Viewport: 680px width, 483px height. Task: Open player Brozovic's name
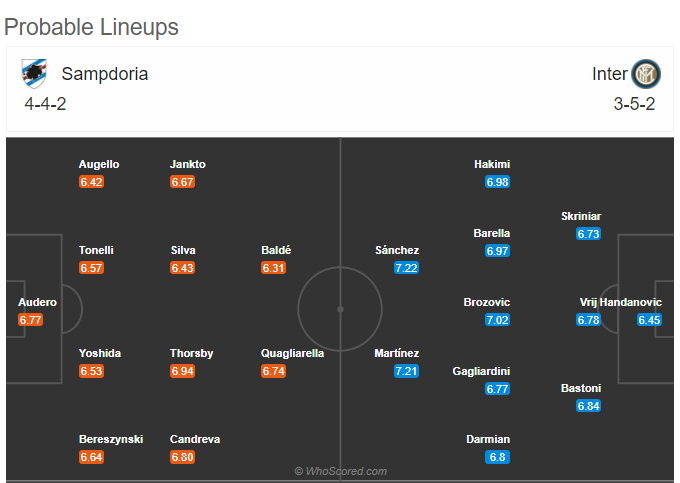[x=487, y=302]
